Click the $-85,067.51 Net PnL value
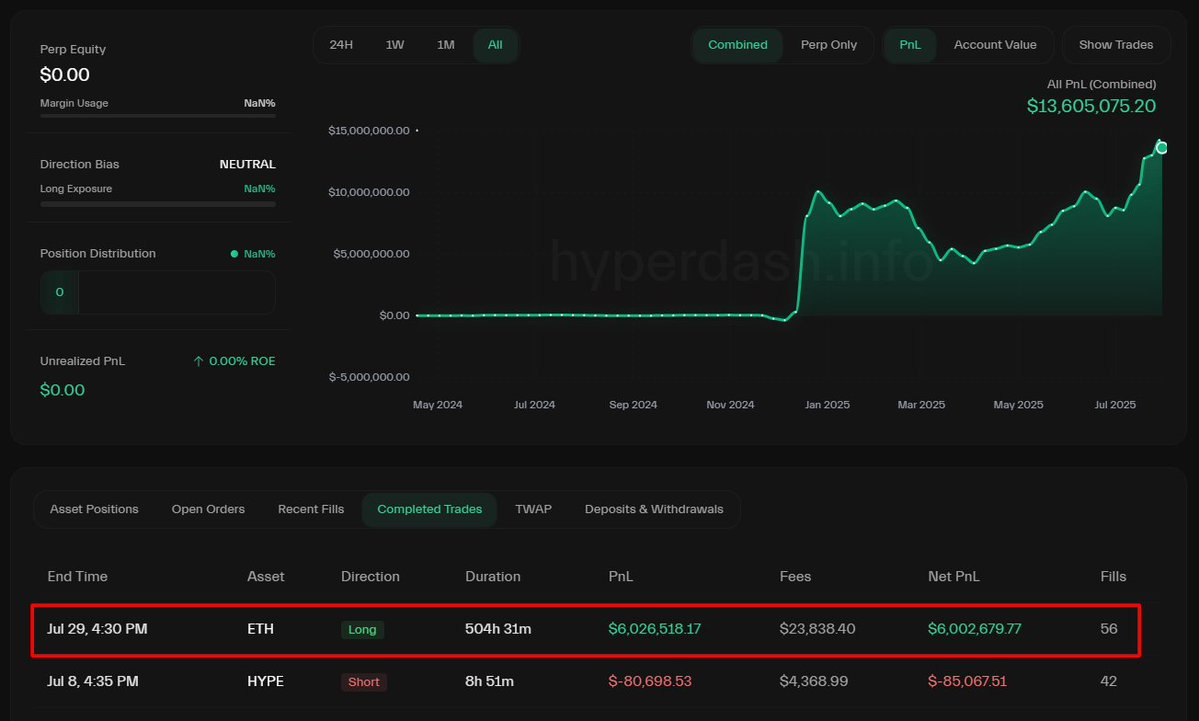Viewport: 1199px width, 721px height. [967, 681]
